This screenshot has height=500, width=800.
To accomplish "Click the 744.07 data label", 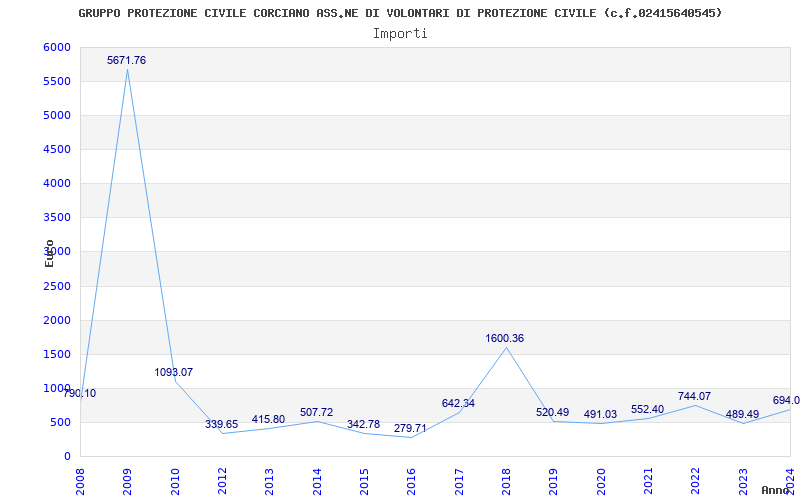I will pos(694,396).
